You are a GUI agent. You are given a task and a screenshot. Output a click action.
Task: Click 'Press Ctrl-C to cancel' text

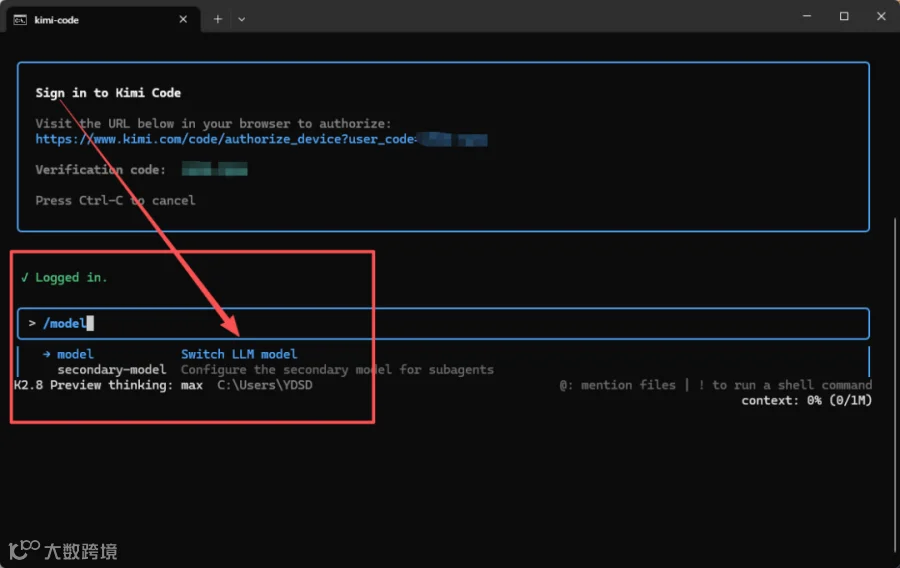pyautogui.click(x=115, y=201)
